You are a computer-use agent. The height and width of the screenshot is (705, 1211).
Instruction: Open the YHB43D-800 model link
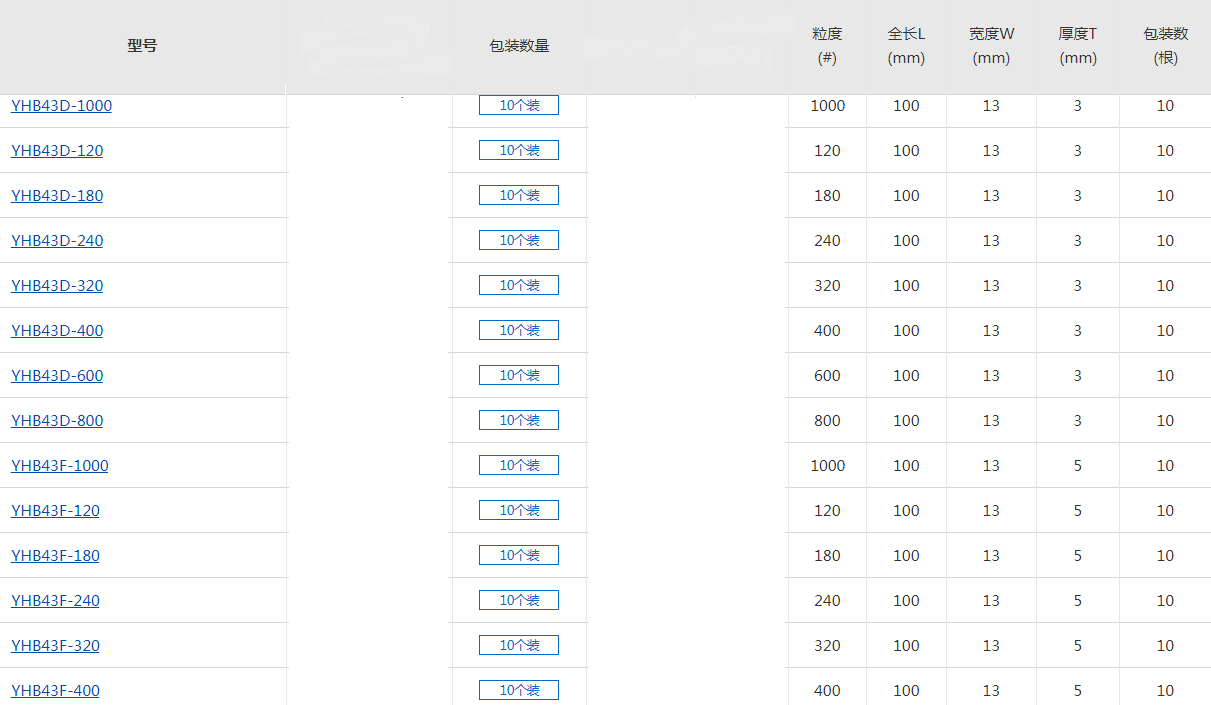click(x=57, y=421)
